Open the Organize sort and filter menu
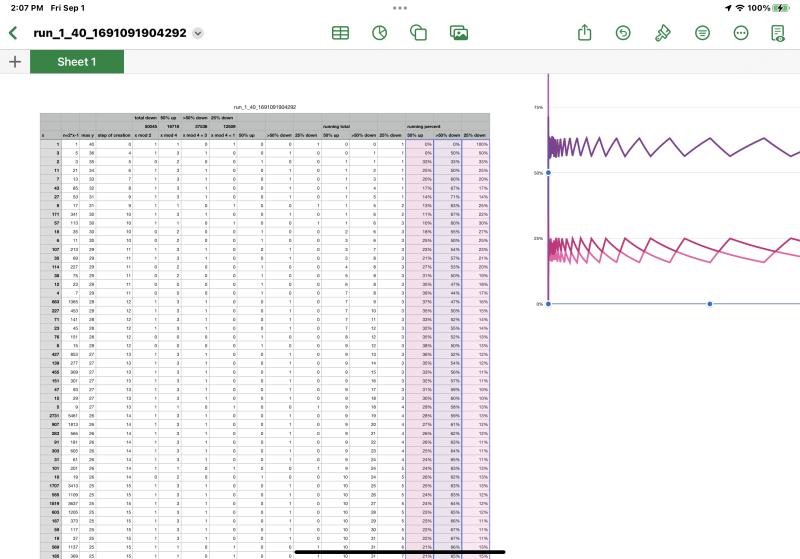This screenshot has height=559, width=800. [702, 33]
